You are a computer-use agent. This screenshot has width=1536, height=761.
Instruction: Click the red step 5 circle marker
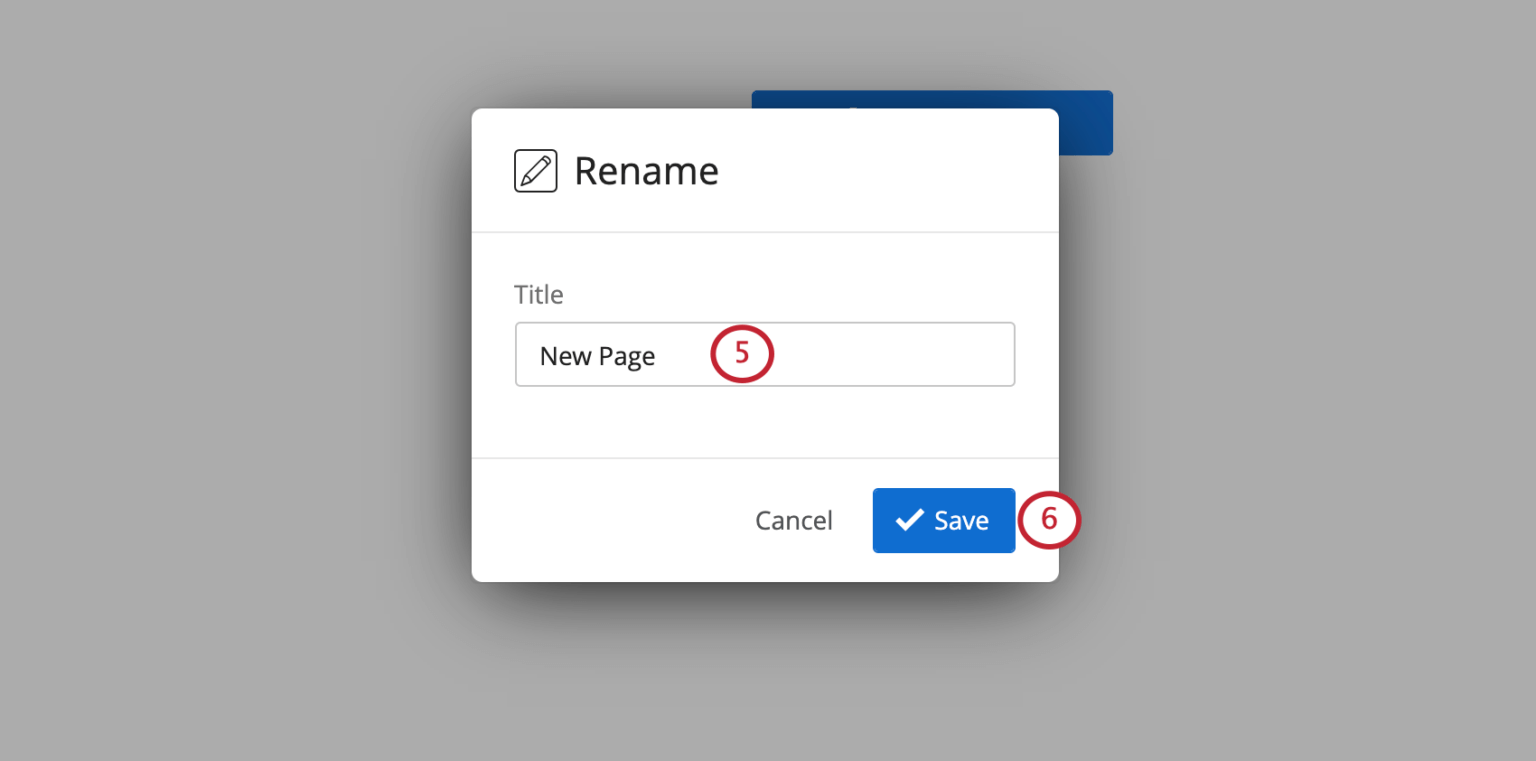point(742,353)
